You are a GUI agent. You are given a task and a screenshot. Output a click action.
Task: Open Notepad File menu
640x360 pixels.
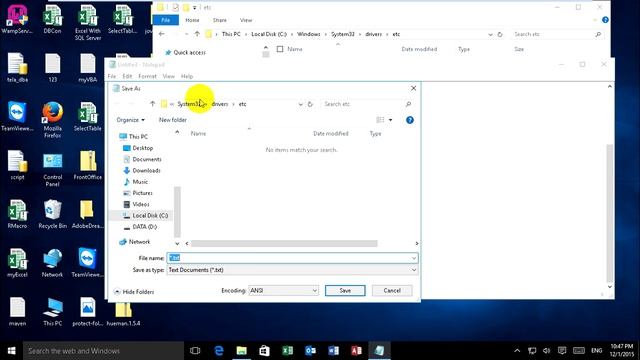(x=112, y=76)
